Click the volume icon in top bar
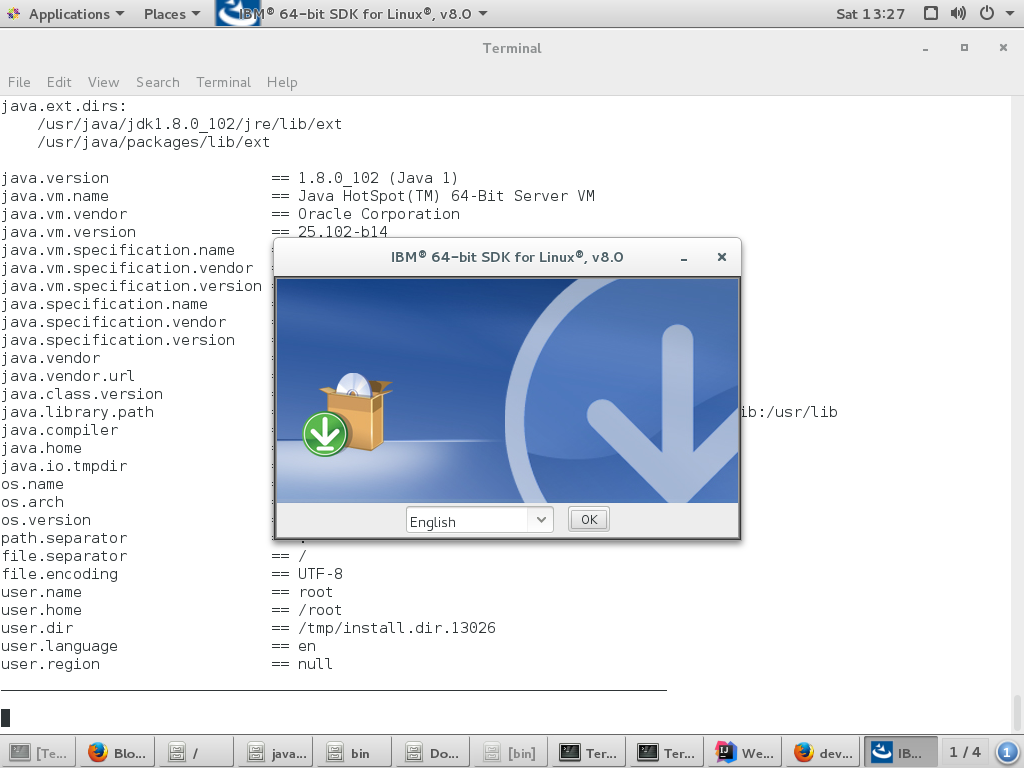Image resolution: width=1024 pixels, height=768 pixels. [x=958, y=14]
